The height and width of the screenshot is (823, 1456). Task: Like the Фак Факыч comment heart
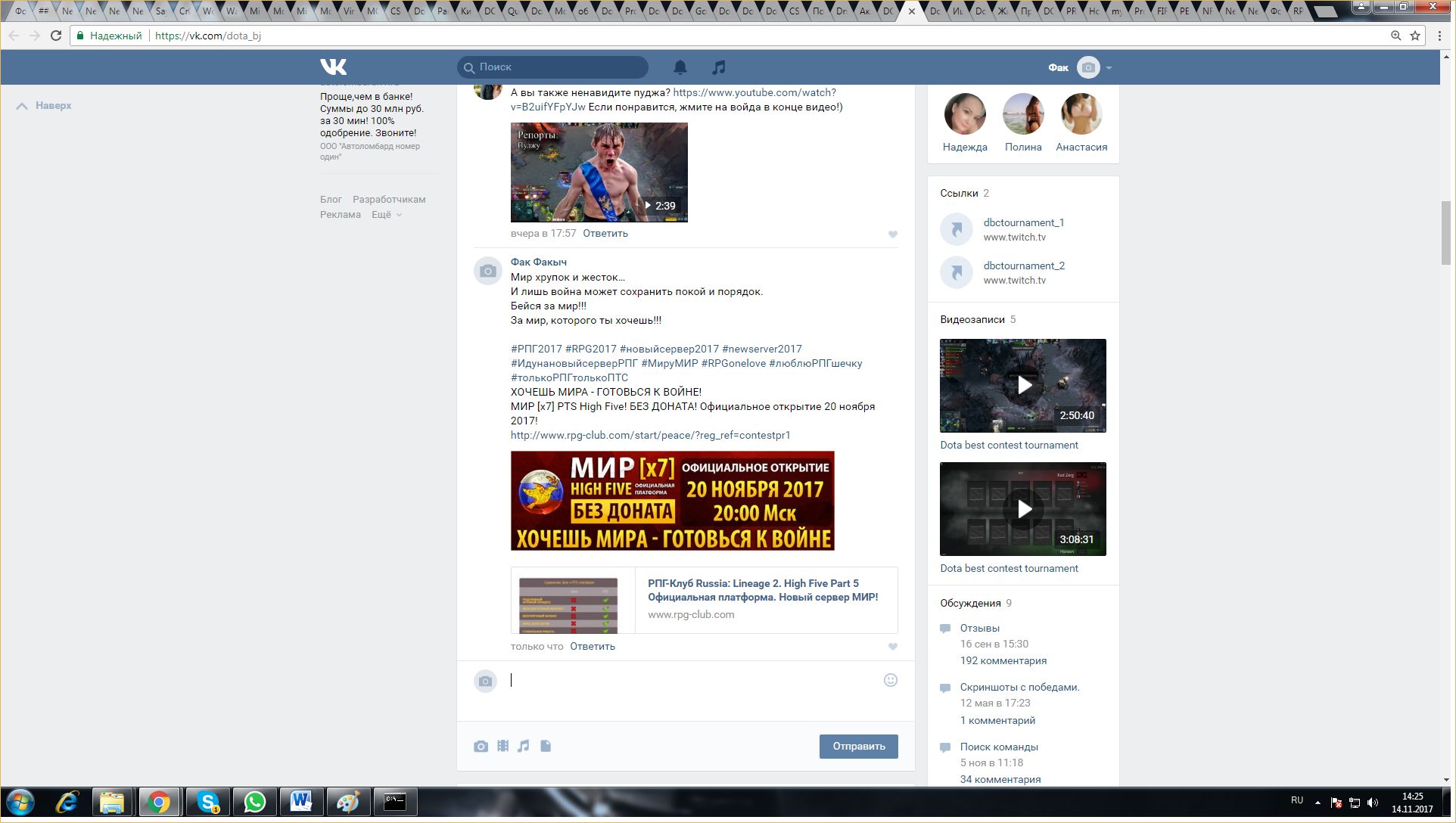point(893,647)
